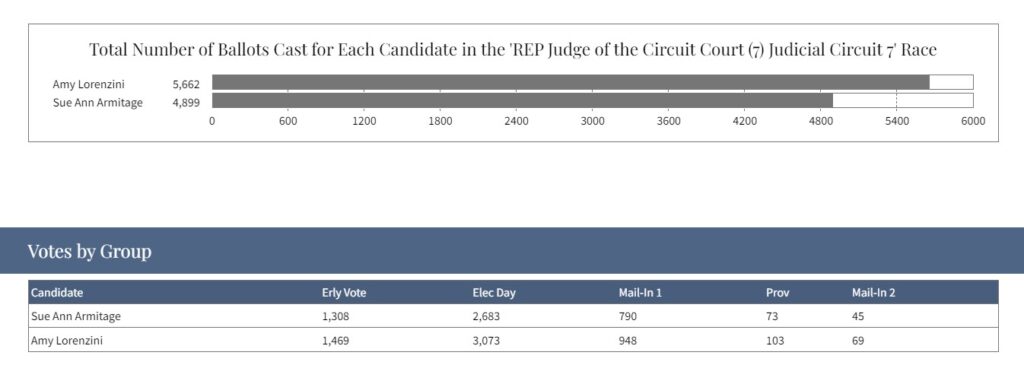Click the Prov column header

pos(777,293)
